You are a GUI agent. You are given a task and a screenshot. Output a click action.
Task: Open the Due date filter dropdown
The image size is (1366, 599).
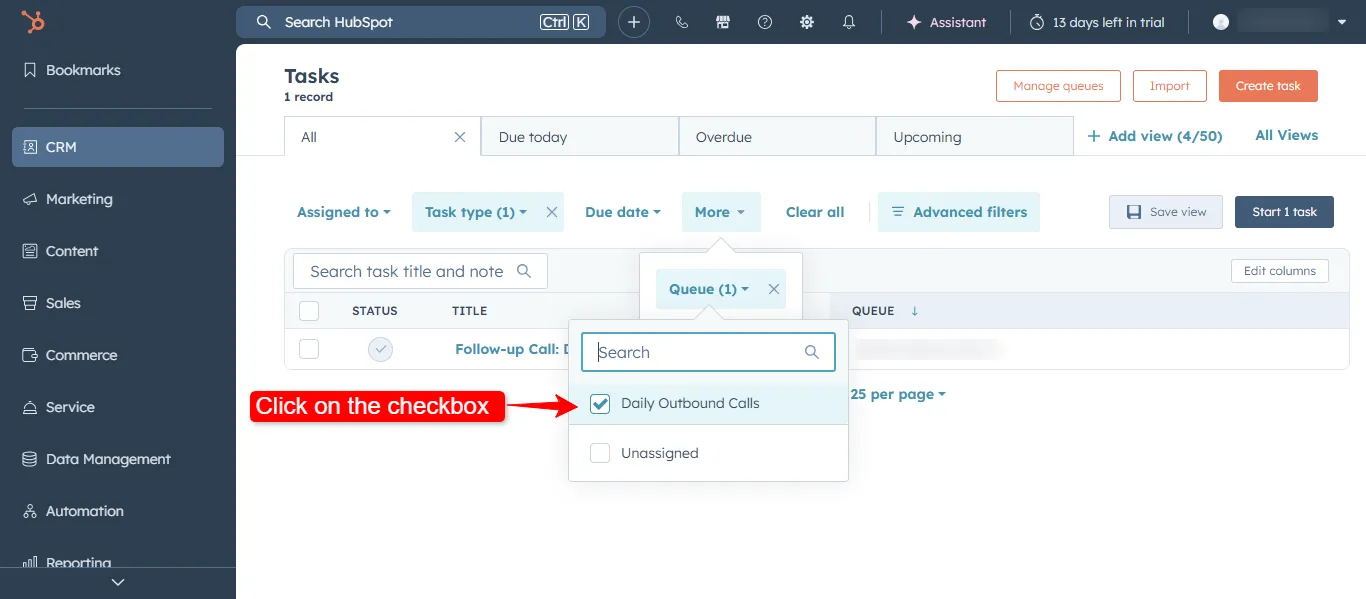(x=623, y=212)
